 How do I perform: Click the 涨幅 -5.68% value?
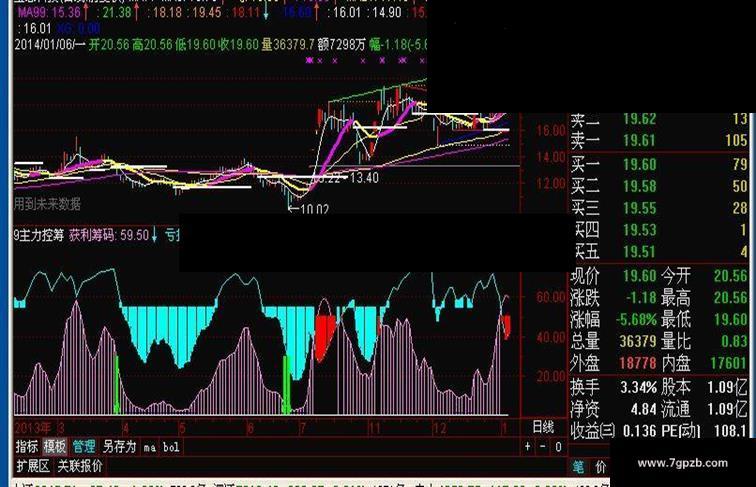(x=636, y=319)
